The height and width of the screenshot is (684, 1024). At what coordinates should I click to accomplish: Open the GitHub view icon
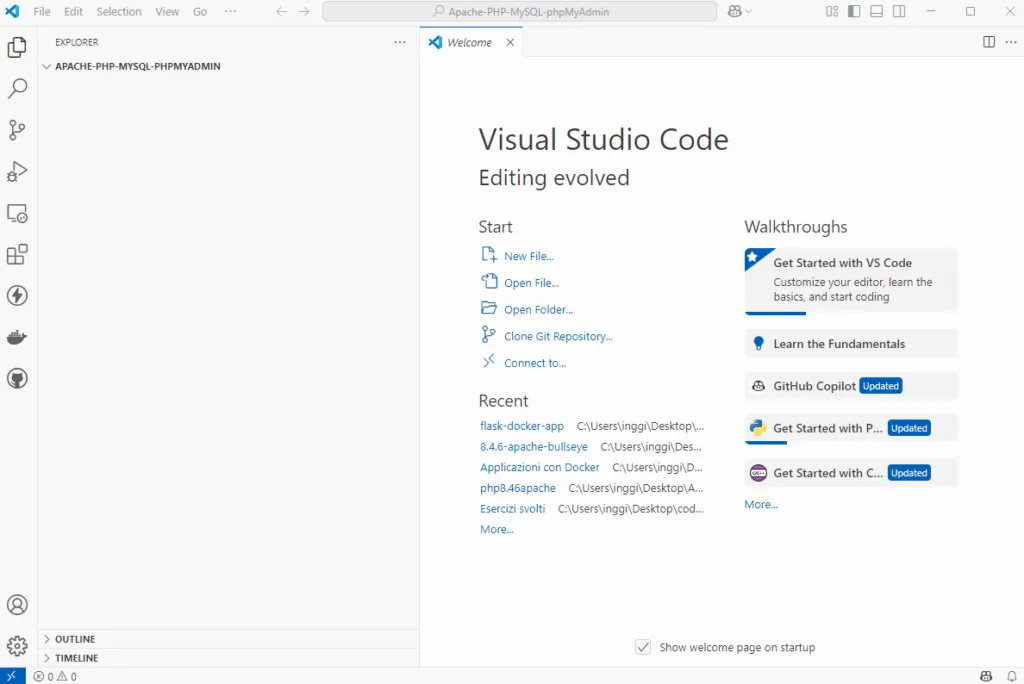(17, 378)
